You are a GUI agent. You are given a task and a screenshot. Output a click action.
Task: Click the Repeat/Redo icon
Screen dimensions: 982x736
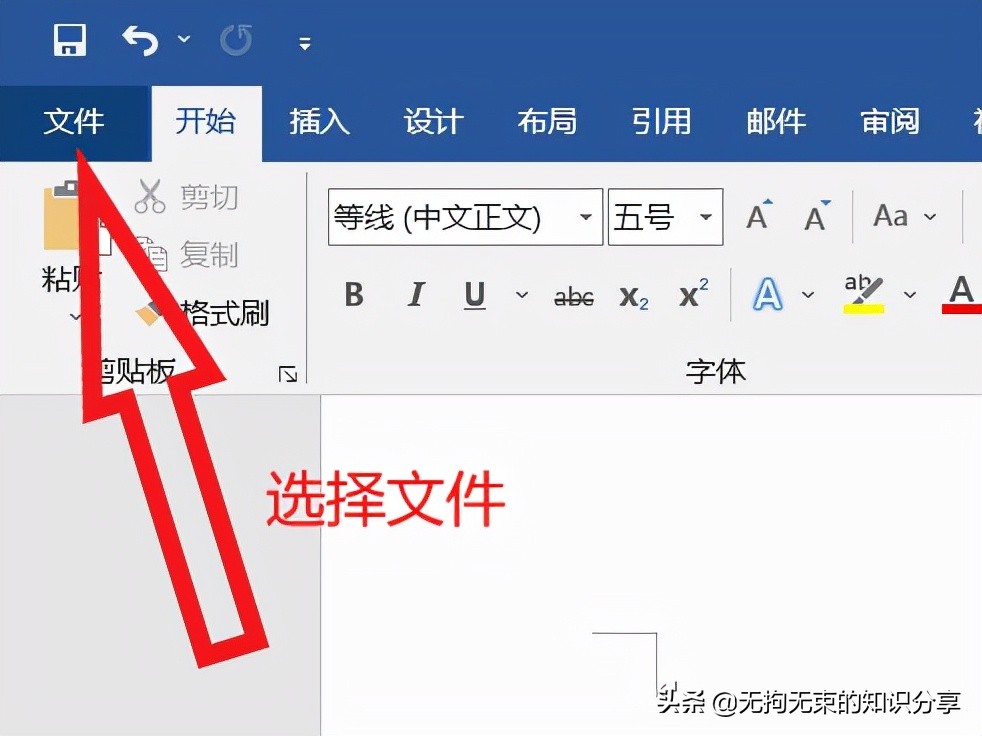tap(237, 39)
